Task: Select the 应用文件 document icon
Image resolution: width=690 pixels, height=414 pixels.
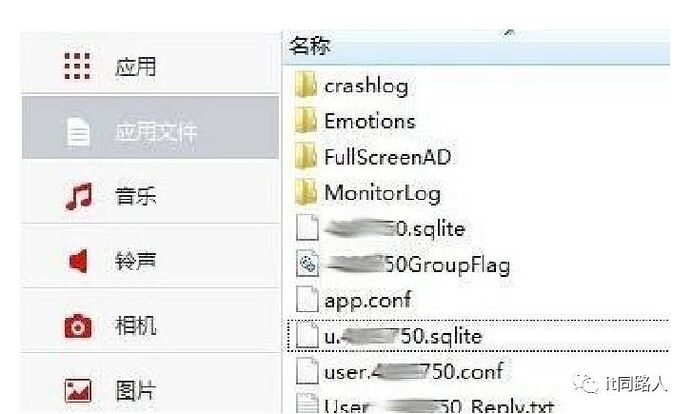Action: 78,131
